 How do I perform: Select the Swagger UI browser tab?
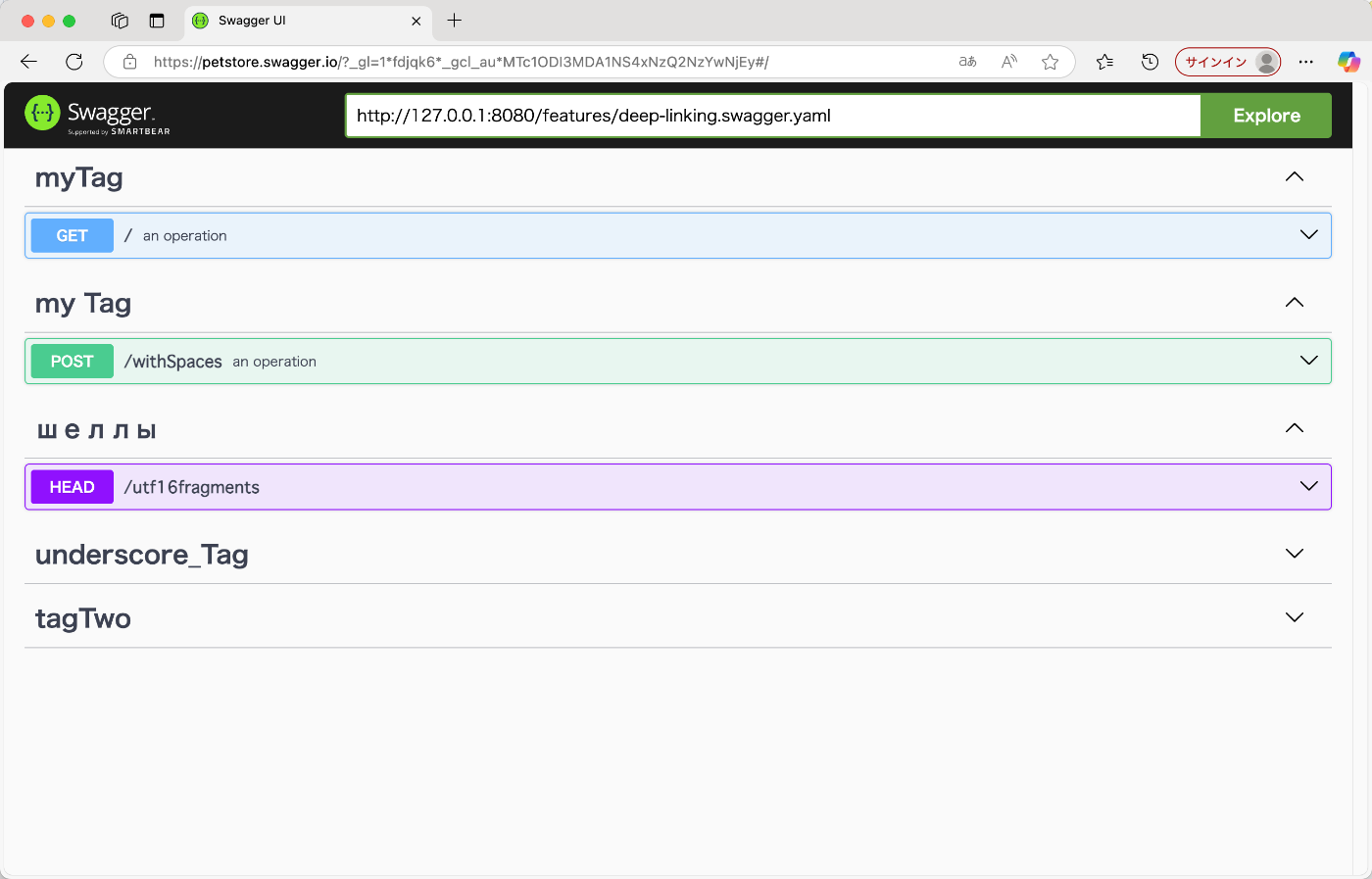(x=308, y=21)
